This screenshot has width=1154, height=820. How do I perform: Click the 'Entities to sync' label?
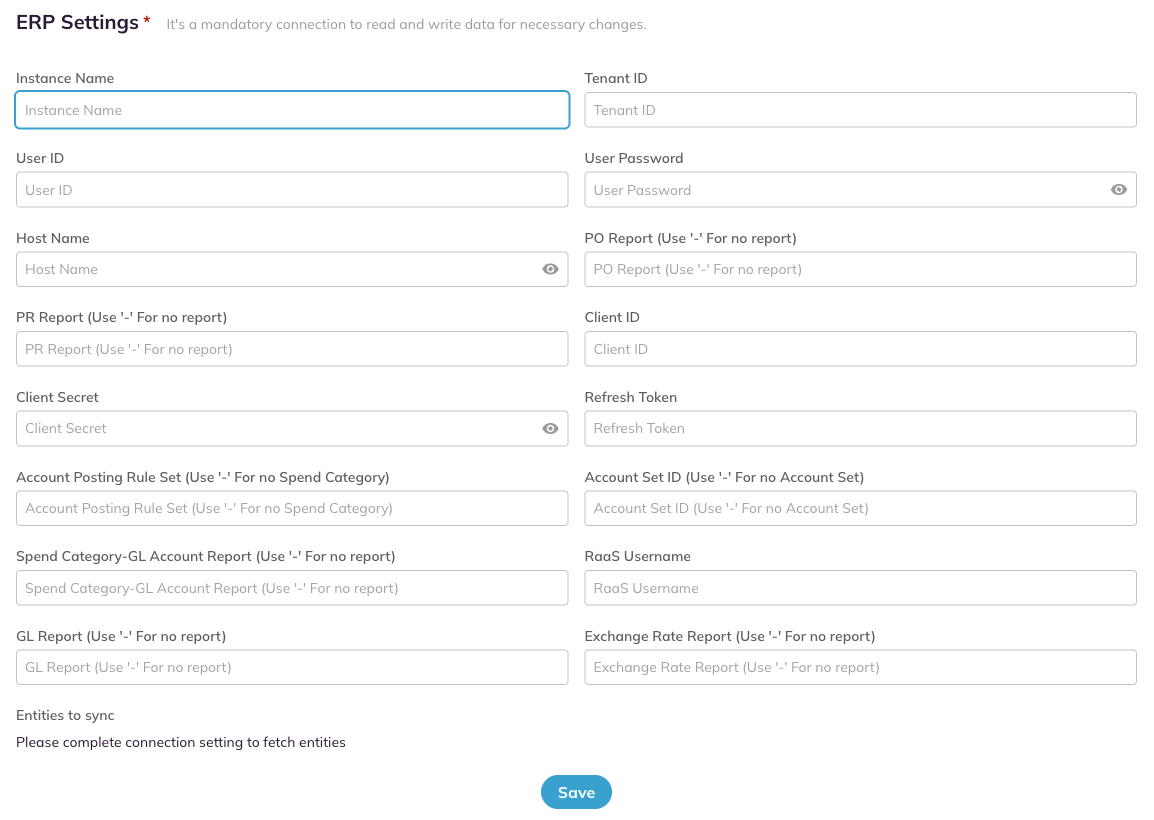[x=66, y=715]
